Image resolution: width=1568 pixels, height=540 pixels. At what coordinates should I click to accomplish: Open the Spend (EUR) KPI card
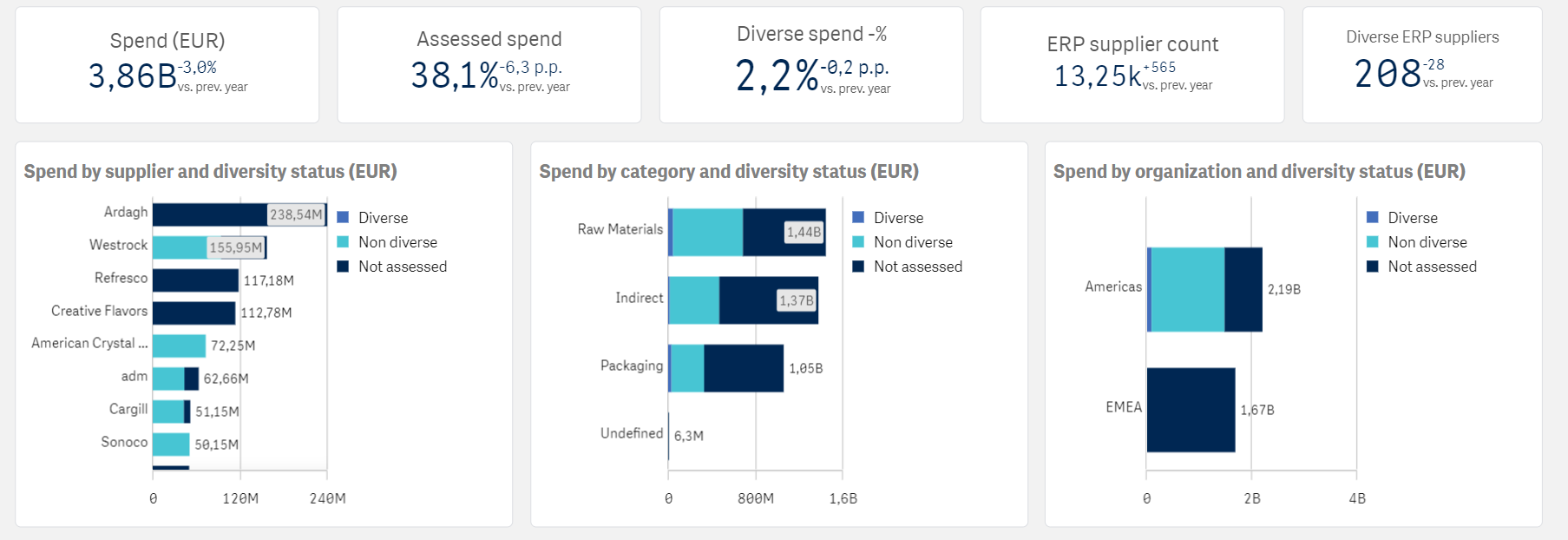(x=167, y=65)
